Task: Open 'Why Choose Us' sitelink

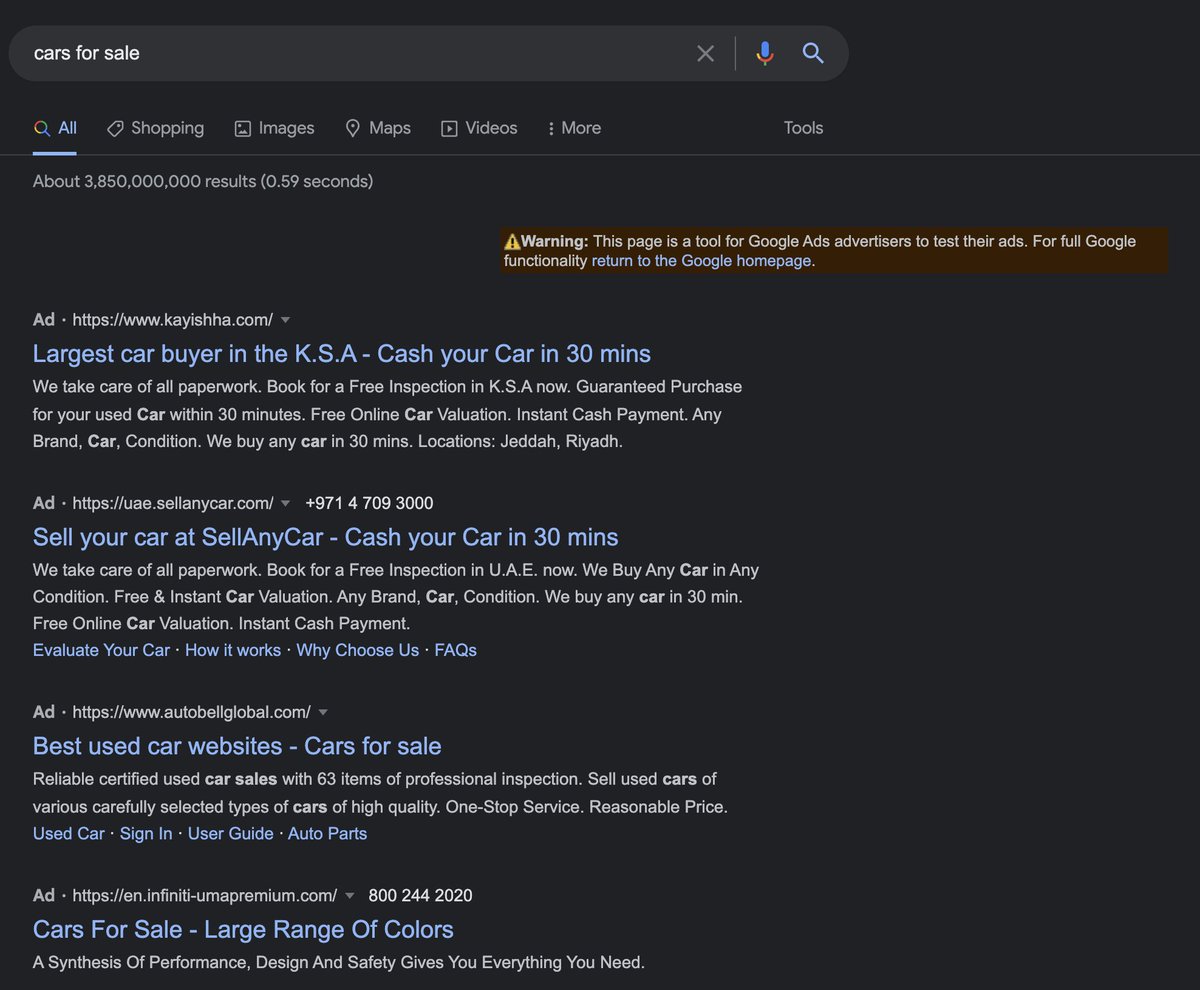Action: tap(358, 650)
